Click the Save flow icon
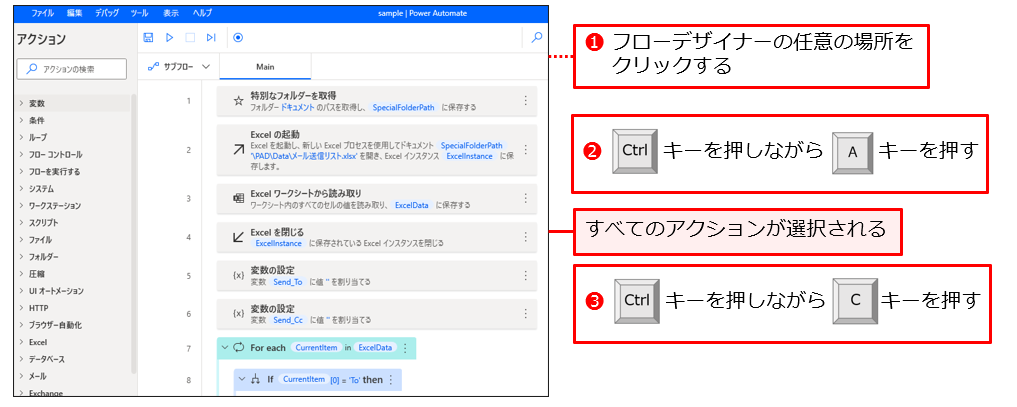This screenshot has width=1017, height=407. [149, 38]
